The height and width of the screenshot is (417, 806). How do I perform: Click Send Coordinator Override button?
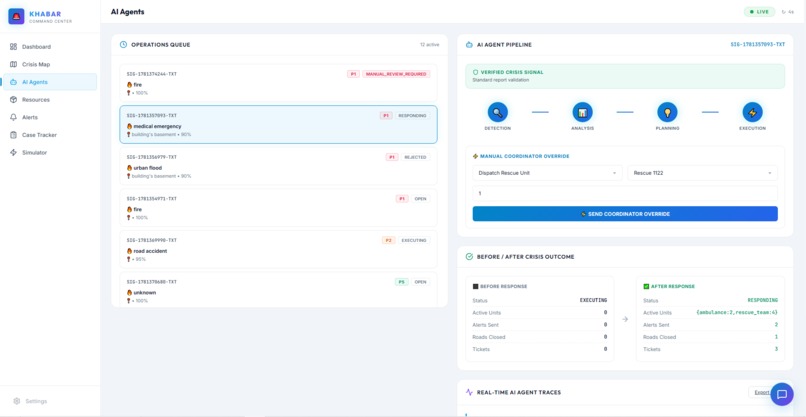coord(625,214)
